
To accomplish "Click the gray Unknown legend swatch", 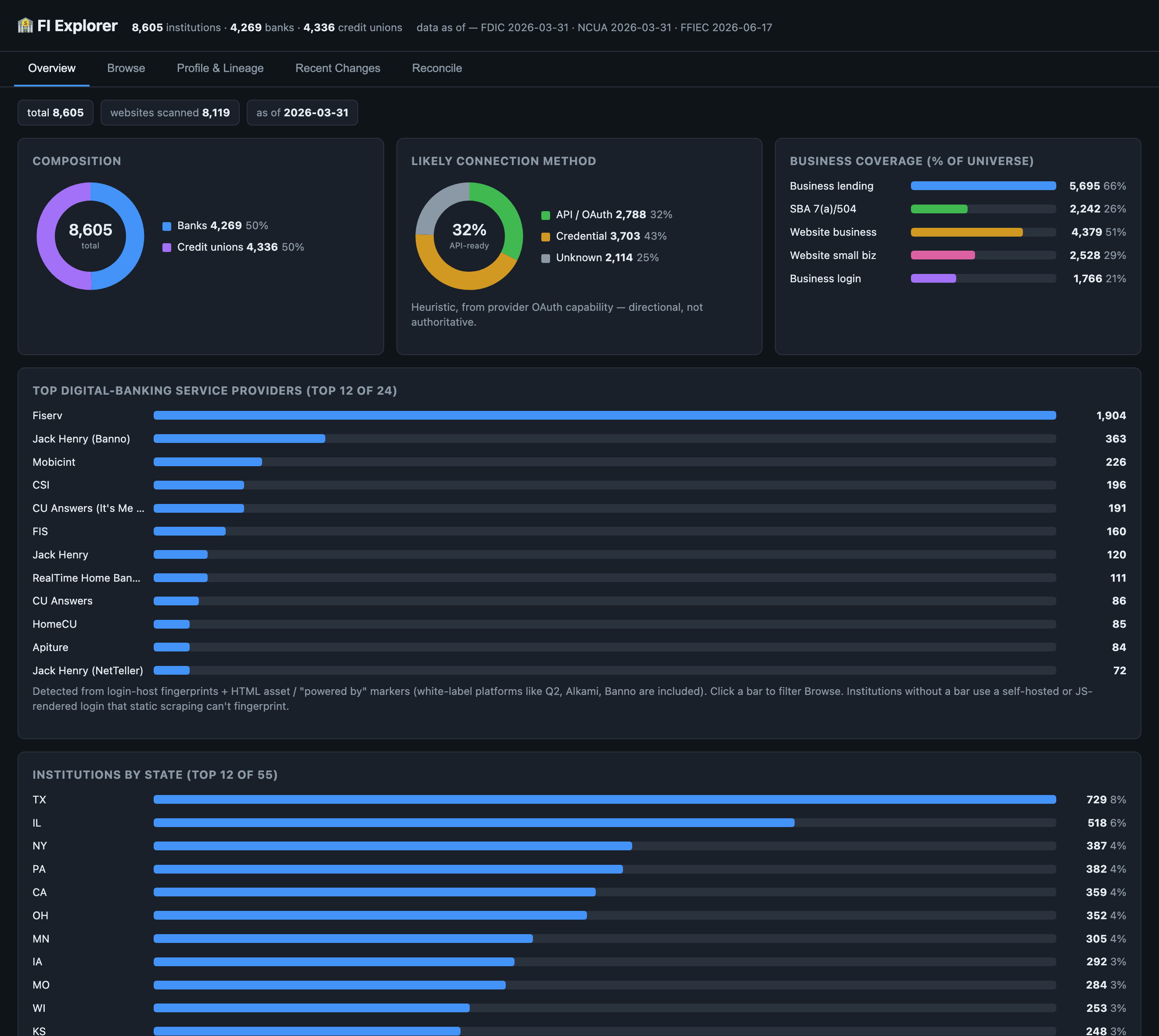I will coord(545,258).
